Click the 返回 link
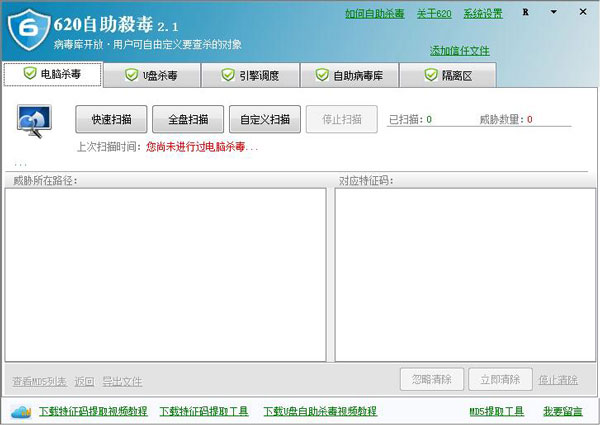Screen dimensions: 600x425 click(84, 381)
